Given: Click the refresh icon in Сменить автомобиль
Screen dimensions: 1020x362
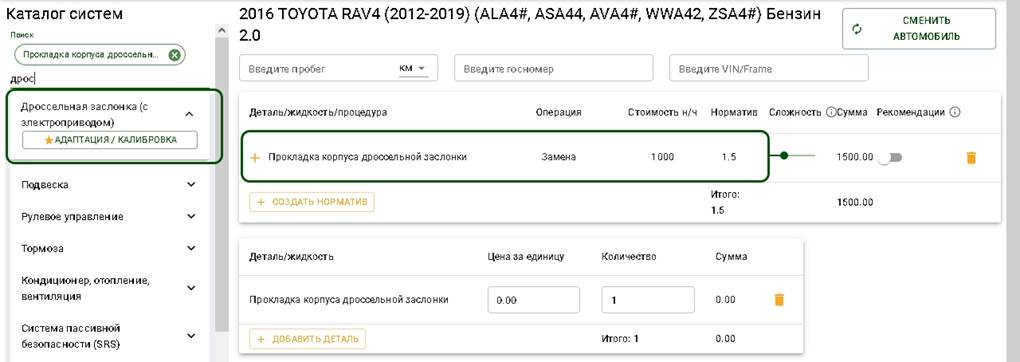Looking at the screenshot, I should (x=857, y=29).
